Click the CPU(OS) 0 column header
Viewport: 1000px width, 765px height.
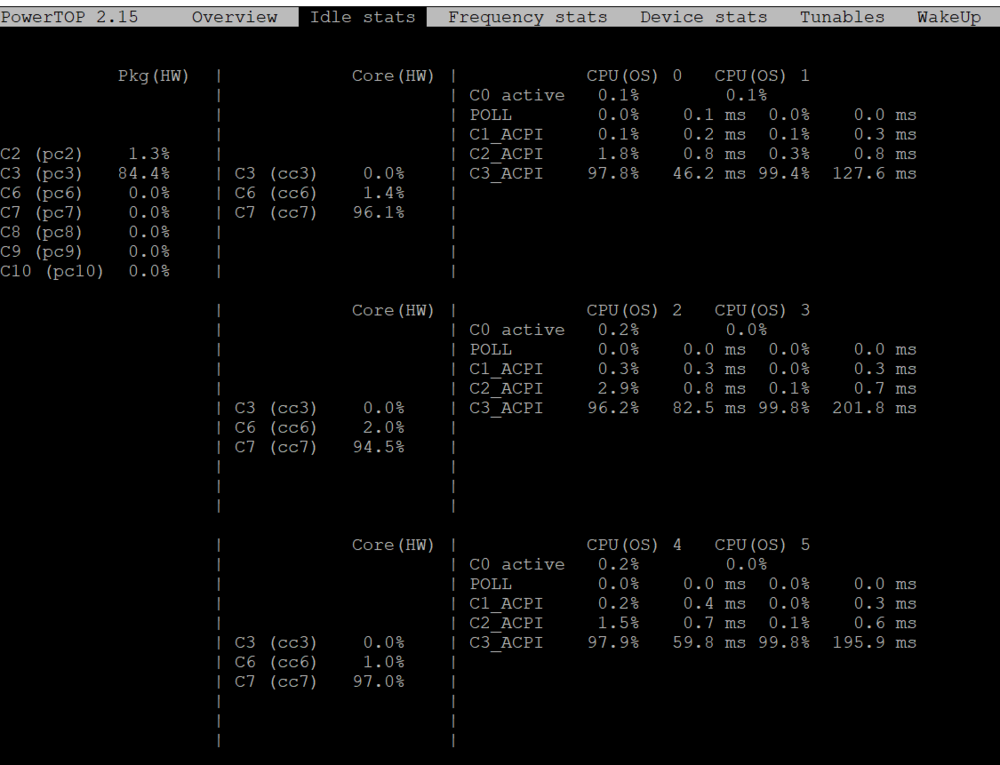click(x=635, y=76)
